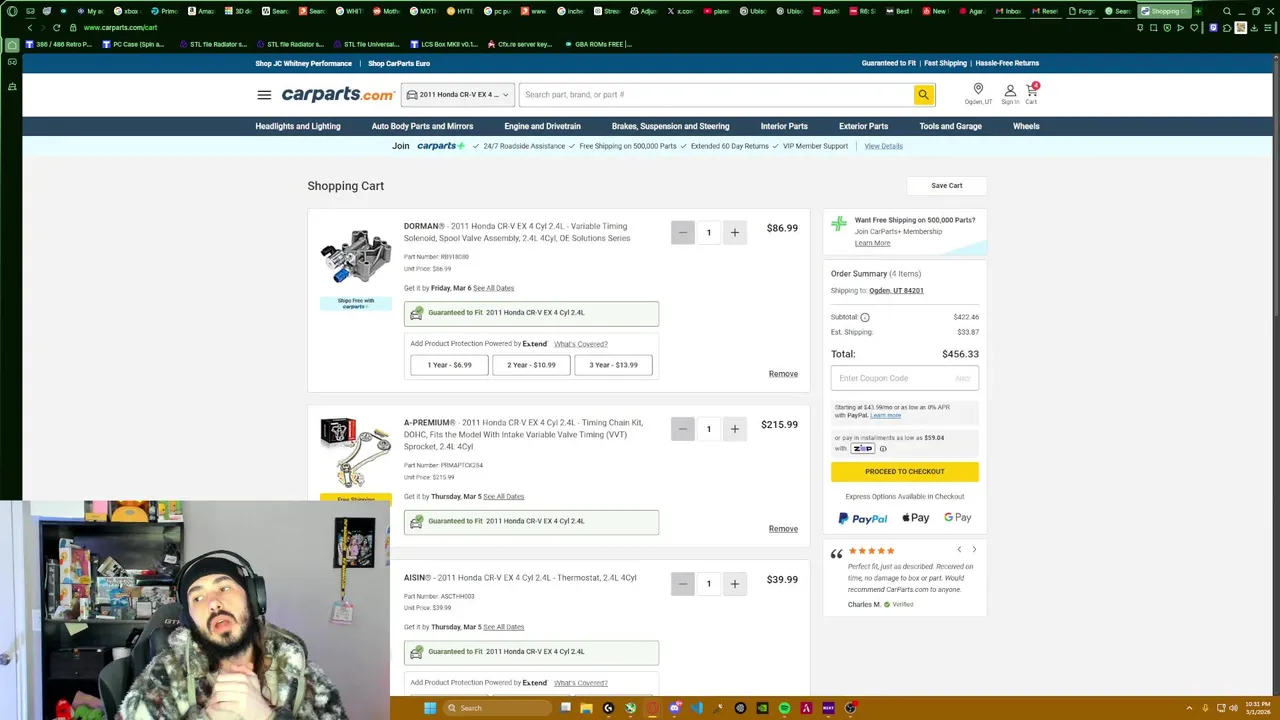Open Discord from the taskbar

pyautogui.click(x=675, y=708)
